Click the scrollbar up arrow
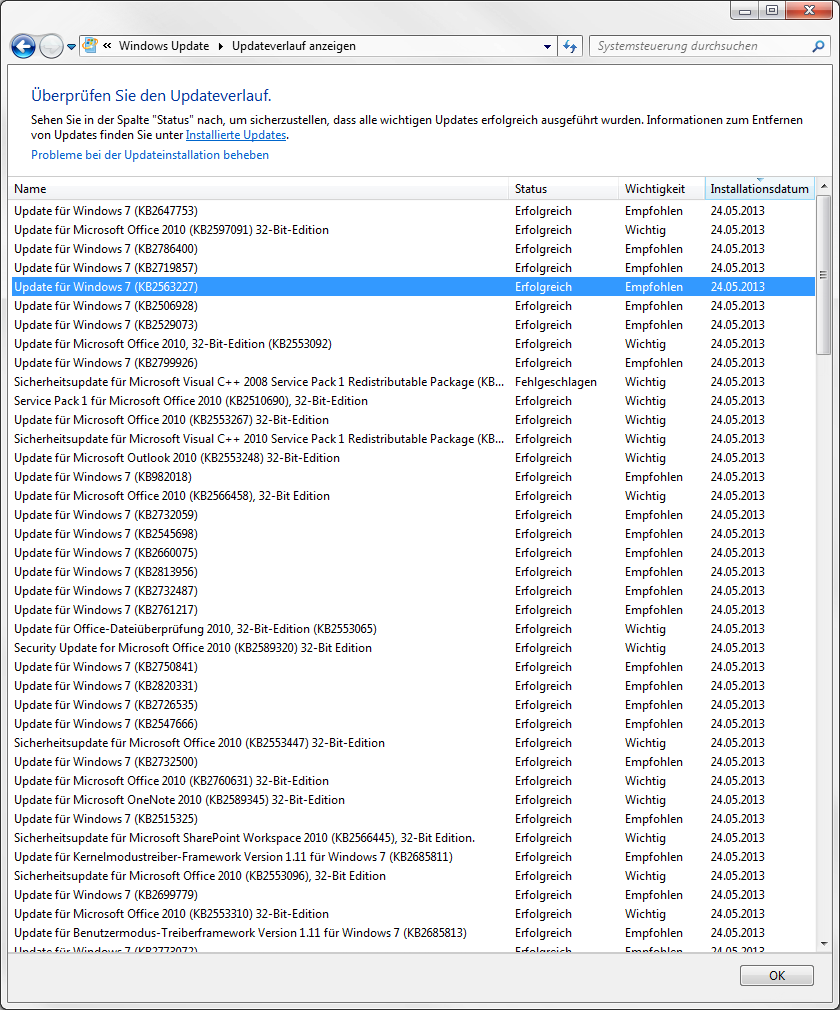This screenshot has height=1010, width=840. [x=824, y=186]
